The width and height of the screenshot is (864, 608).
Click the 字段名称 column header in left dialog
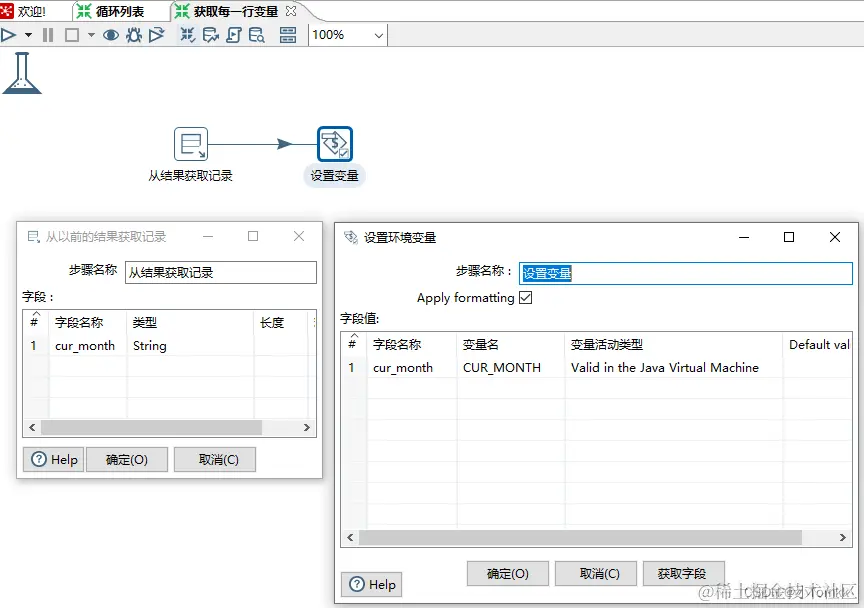[x=79, y=322]
